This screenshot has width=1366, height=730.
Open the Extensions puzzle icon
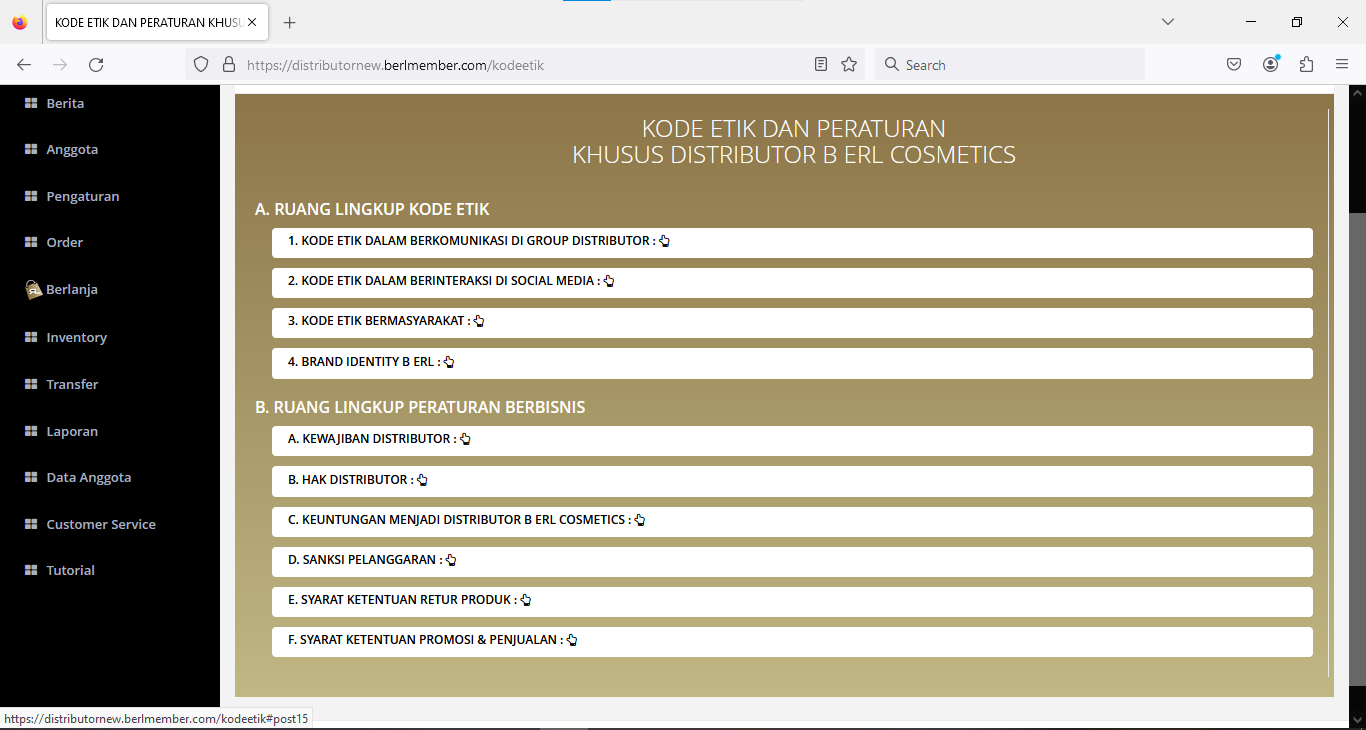coord(1306,65)
